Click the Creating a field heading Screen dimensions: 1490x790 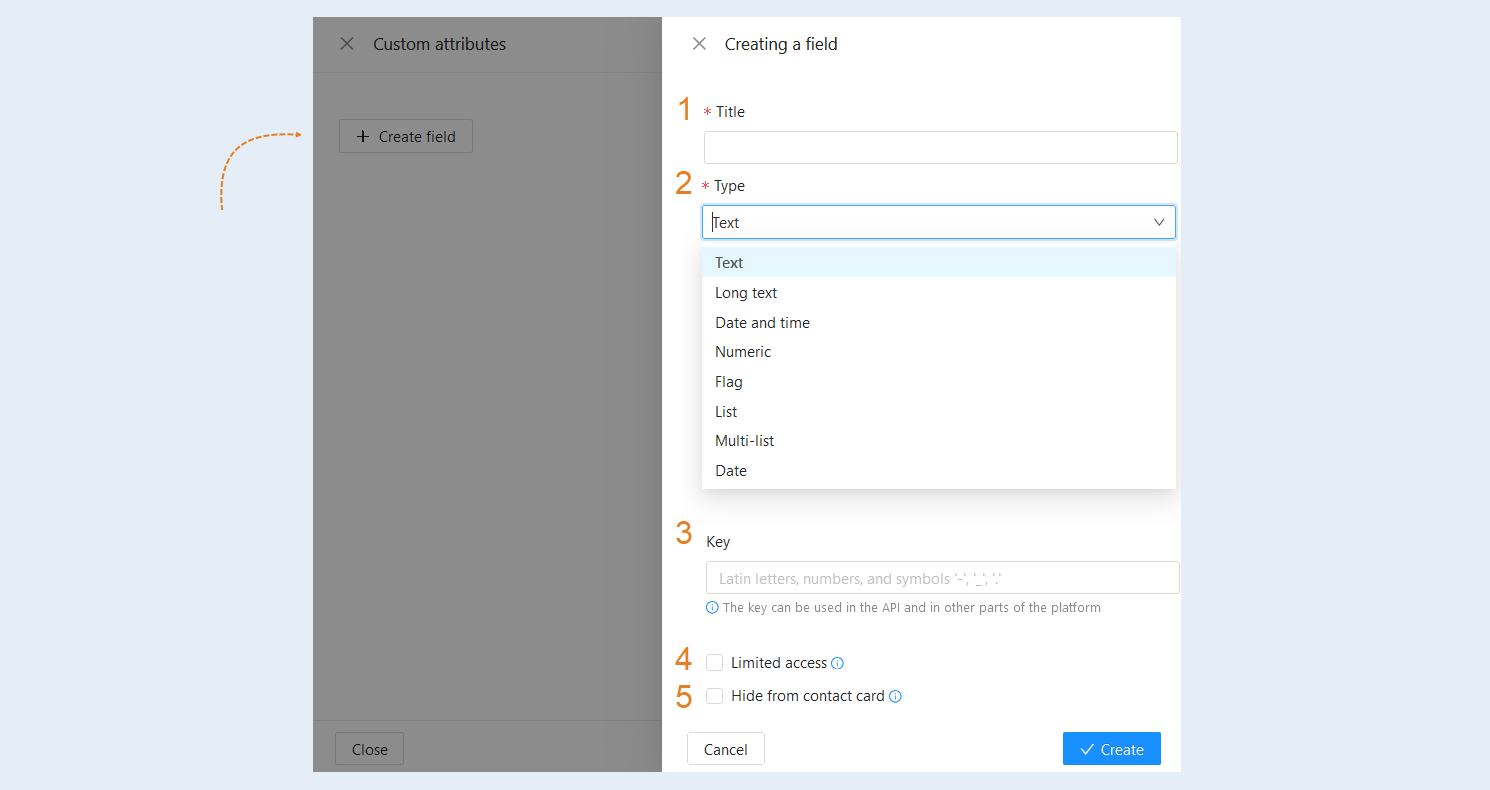[781, 44]
